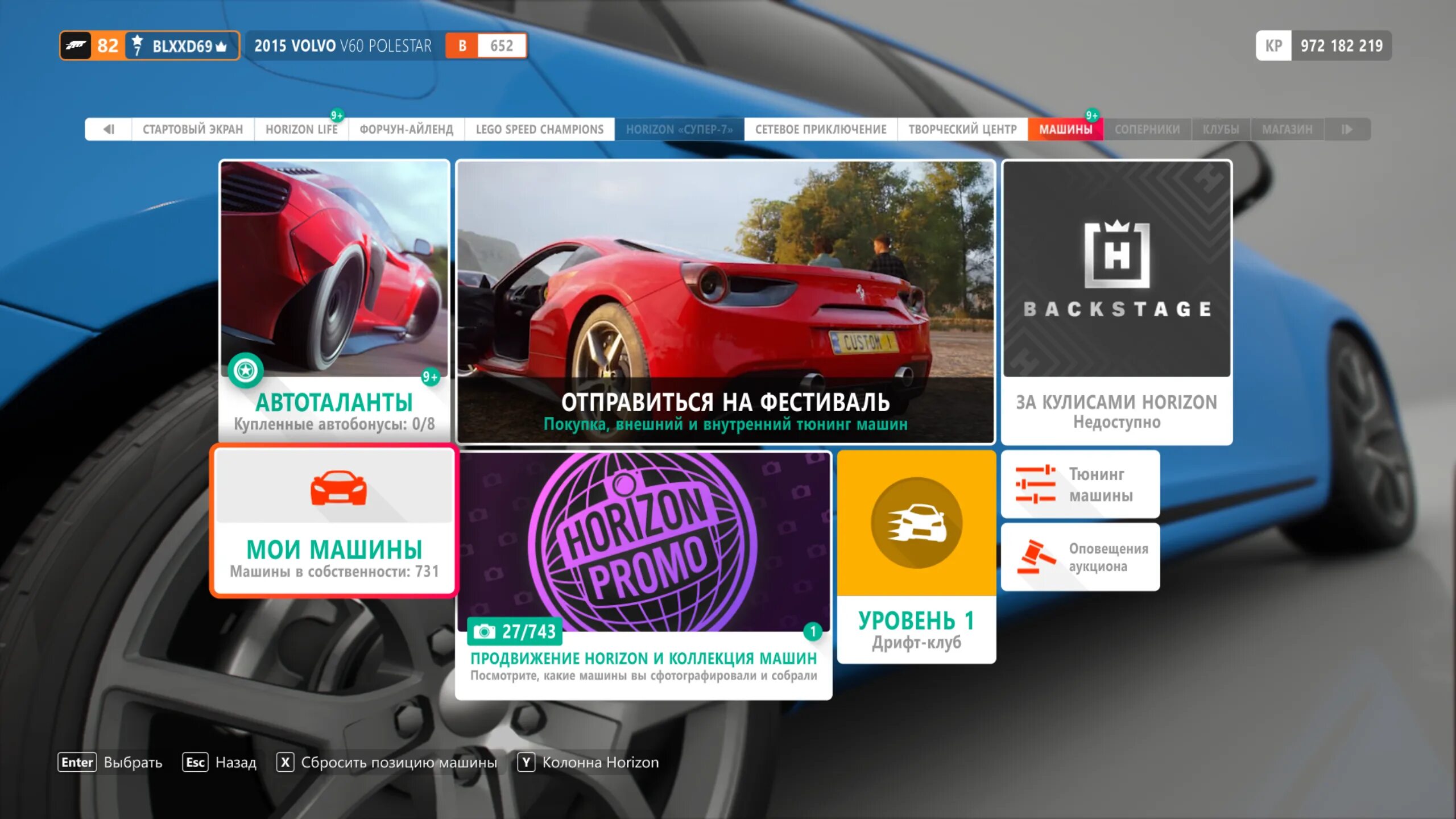This screenshot has height=819, width=1456.
Task: Open the ТВОРЧЕСКИЙ ЦЕНТР tab
Action: click(x=962, y=129)
